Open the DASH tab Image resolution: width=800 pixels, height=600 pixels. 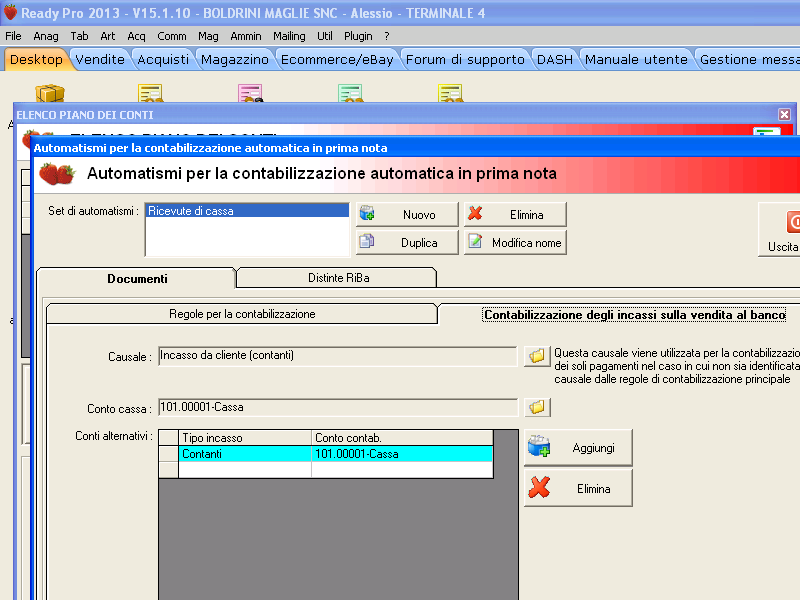coord(555,59)
